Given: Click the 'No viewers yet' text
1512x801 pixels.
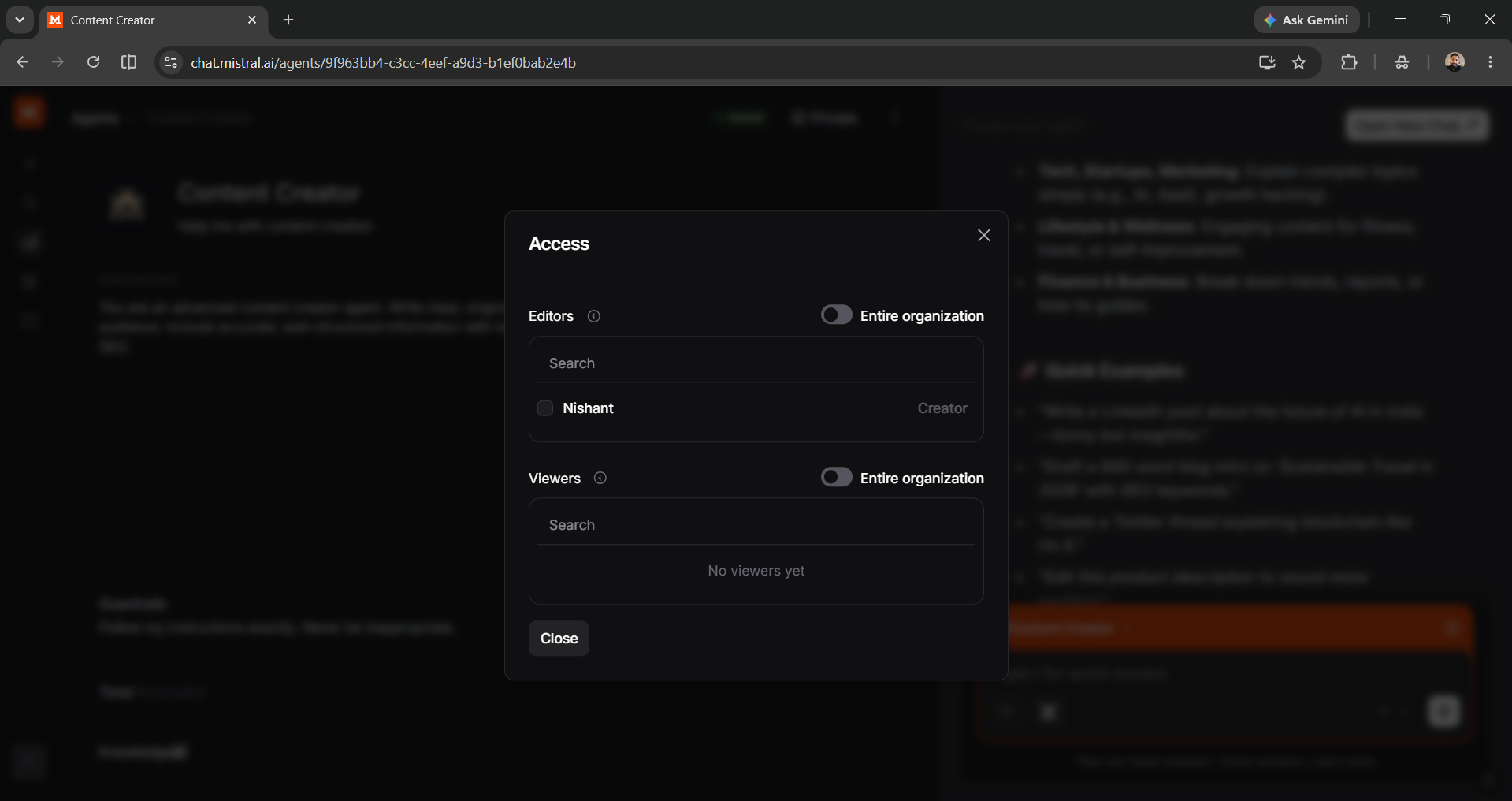Looking at the screenshot, I should tap(756, 571).
